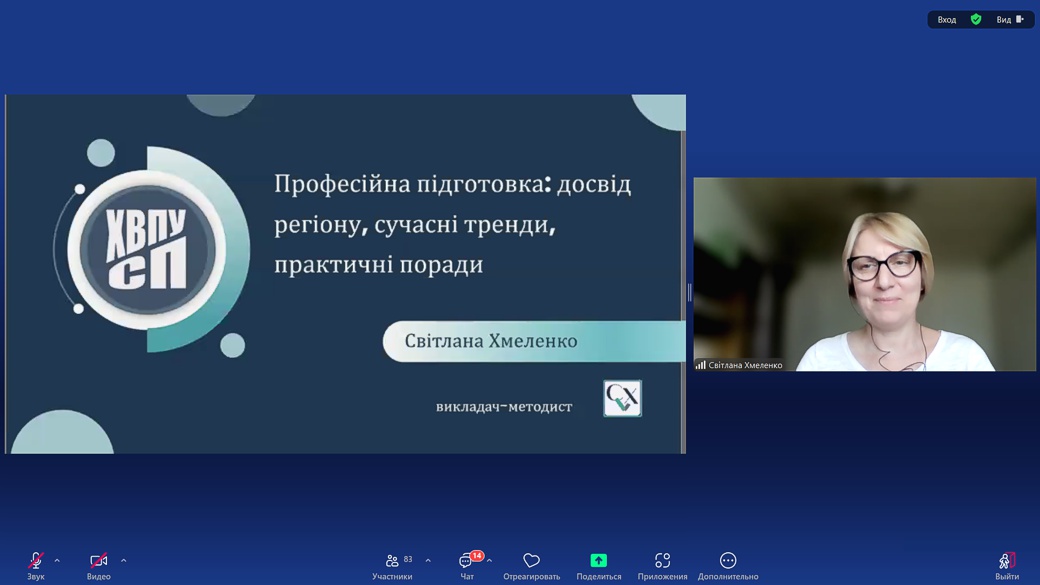Expand video options arrow next to Видео

(123, 561)
